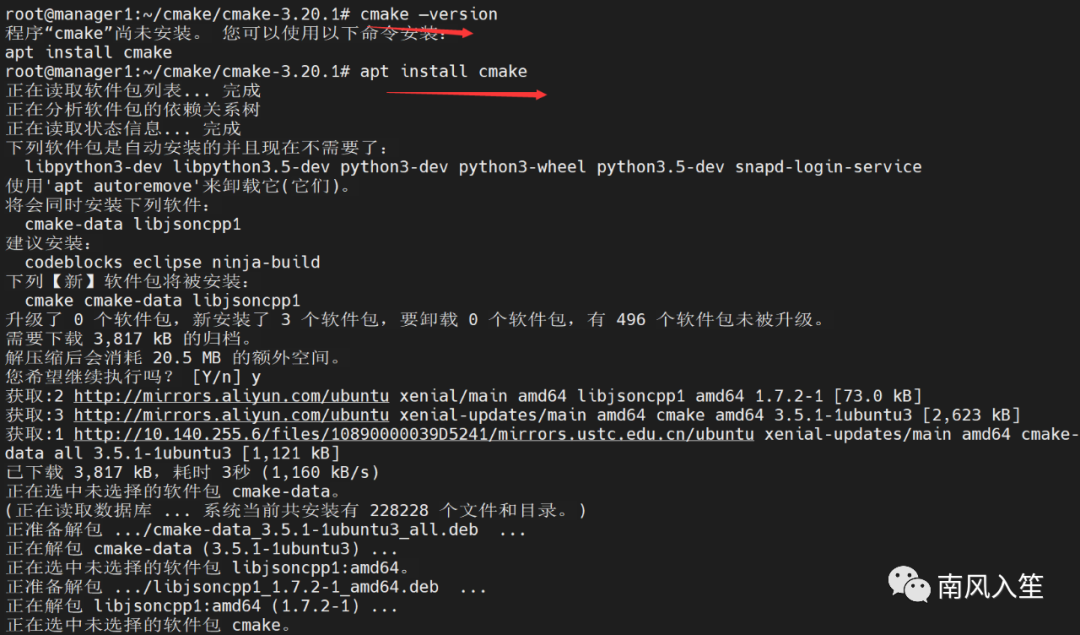Click the 228228 files count text
The image size is (1080, 635).
click(x=399, y=511)
